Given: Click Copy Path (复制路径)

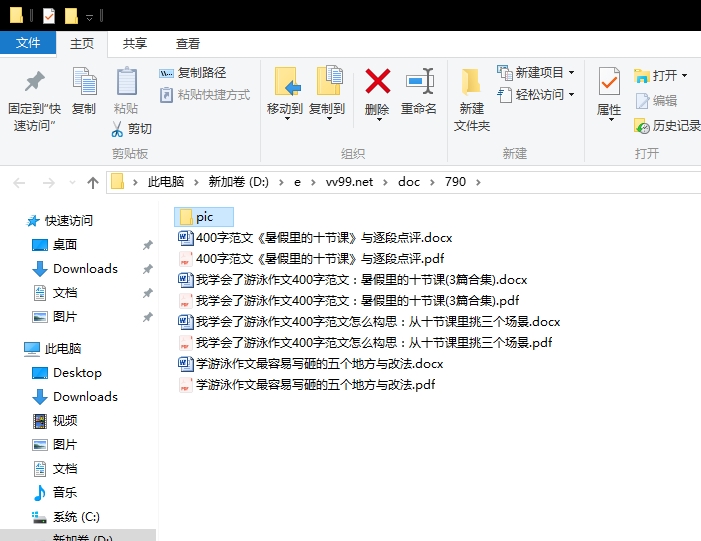Looking at the screenshot, I should click(192, 73).
